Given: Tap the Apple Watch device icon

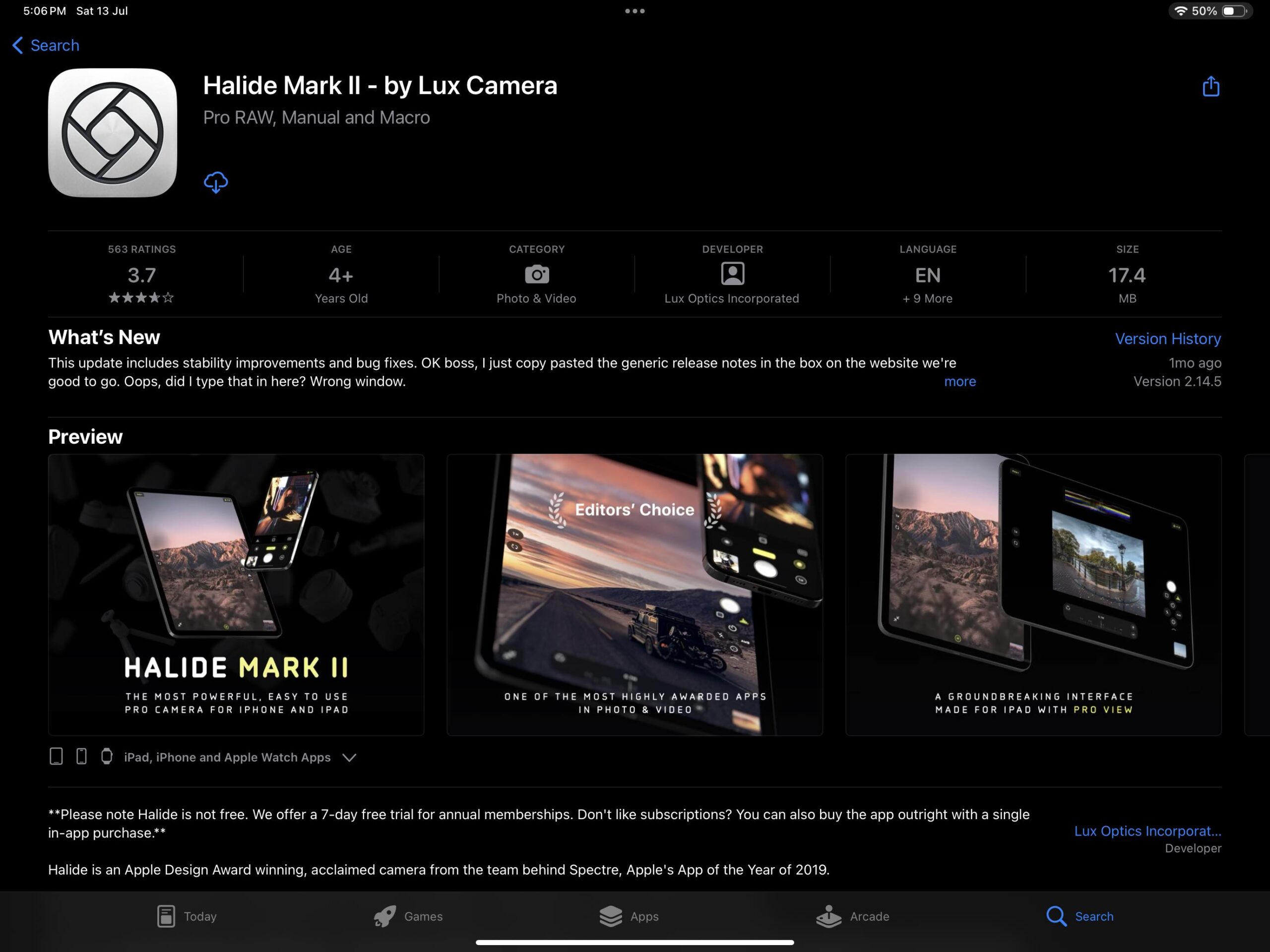Looking at the screenshot, I should coord(107,756).
